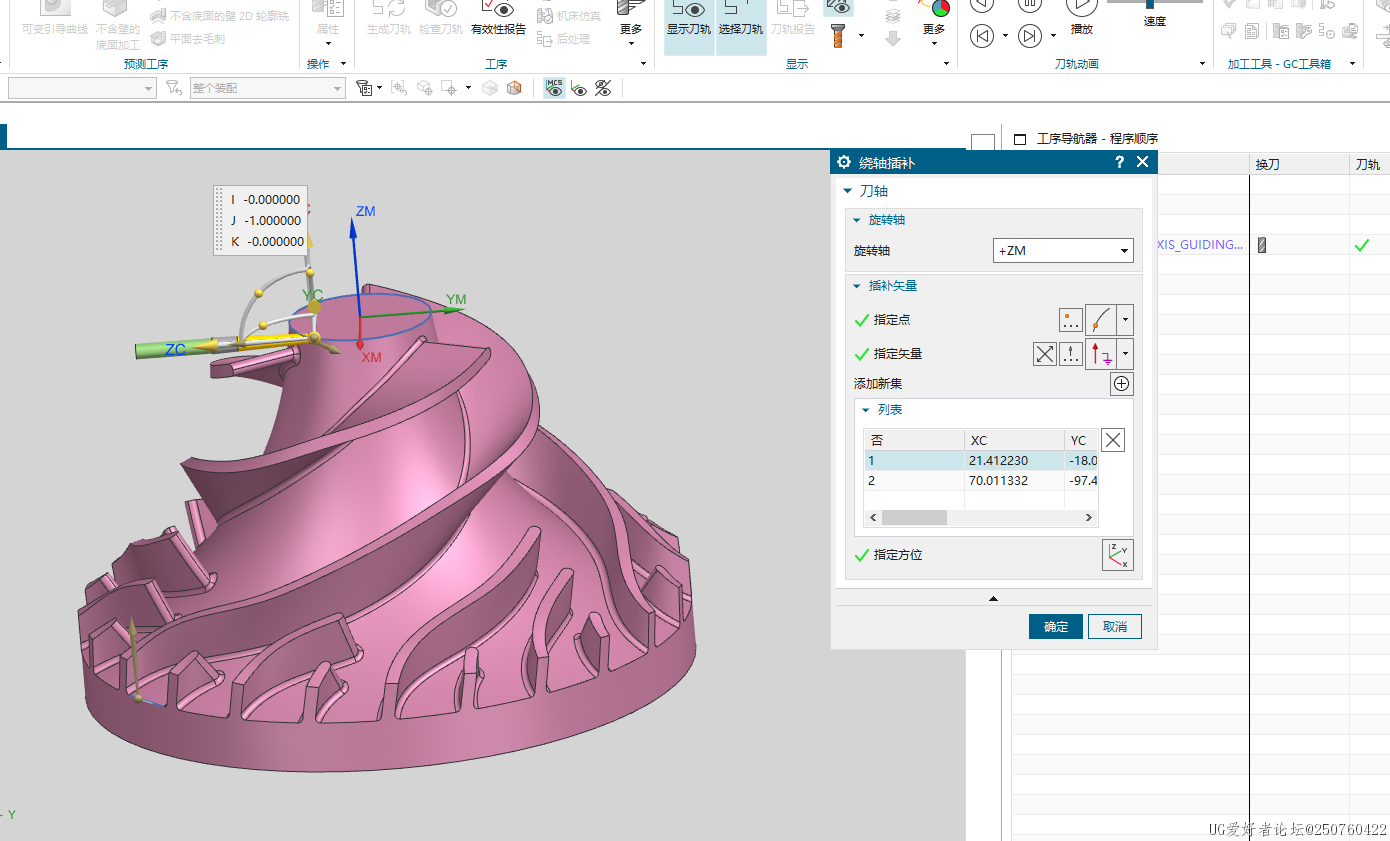1390x841 pixels.
Task: Click the orange drill tool display icon
Action: pos(838,35)
